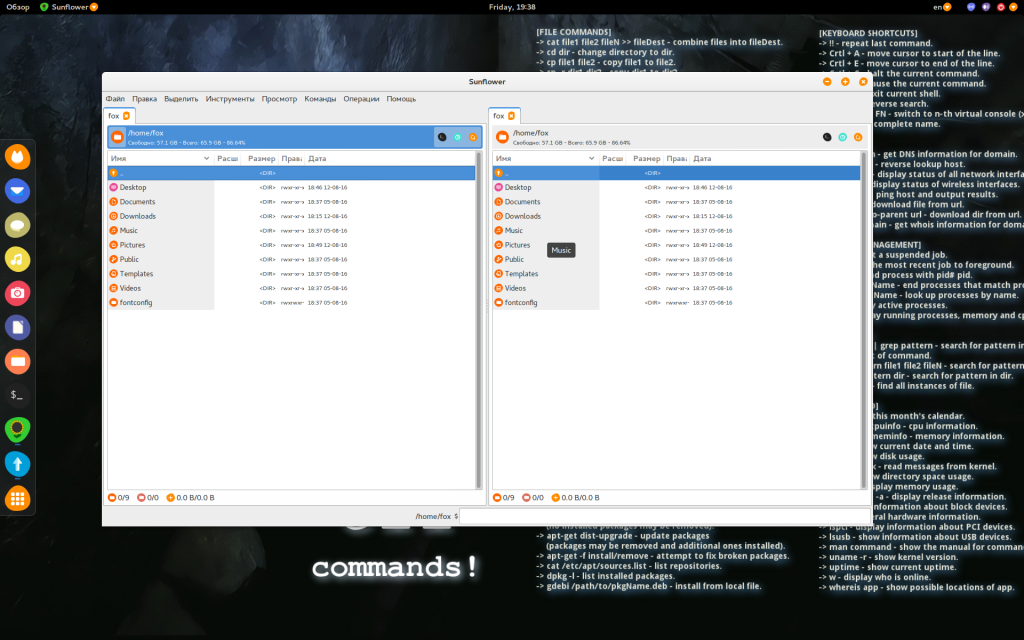Open the Инструменты menu
Image resolution: width=1024 pixels, height=640 pixels.
pyautogui.click(x=230, y=99)
